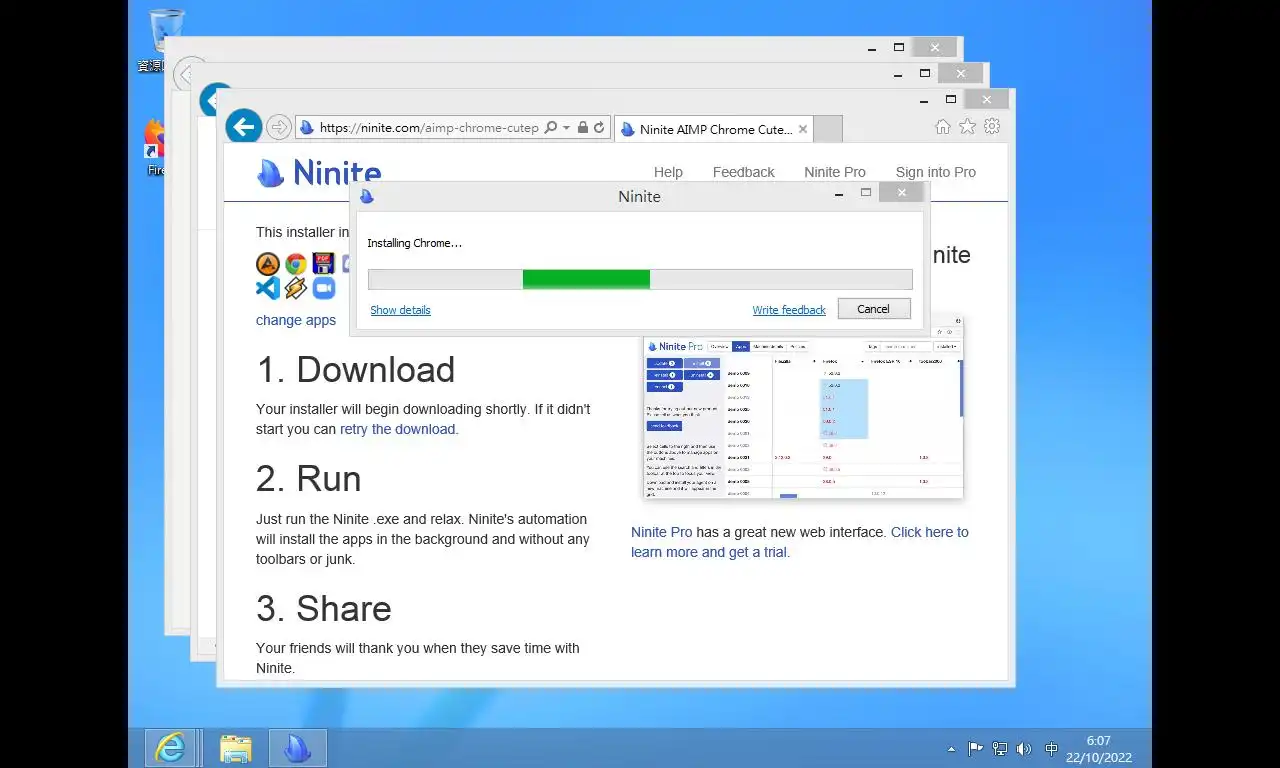1280x768 pixels.
Task: Close the rearmost background IE window
Action: coord(934,47)
